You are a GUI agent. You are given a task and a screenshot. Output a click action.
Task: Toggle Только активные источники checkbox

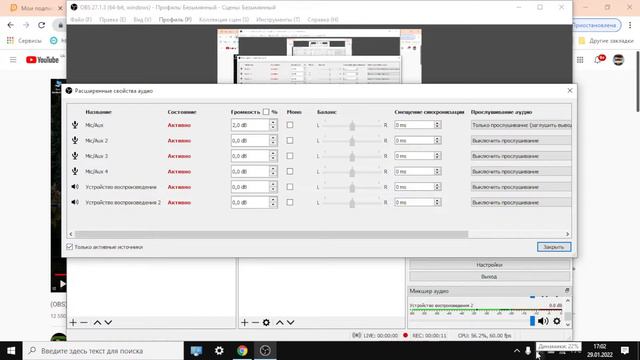point(69,247)
